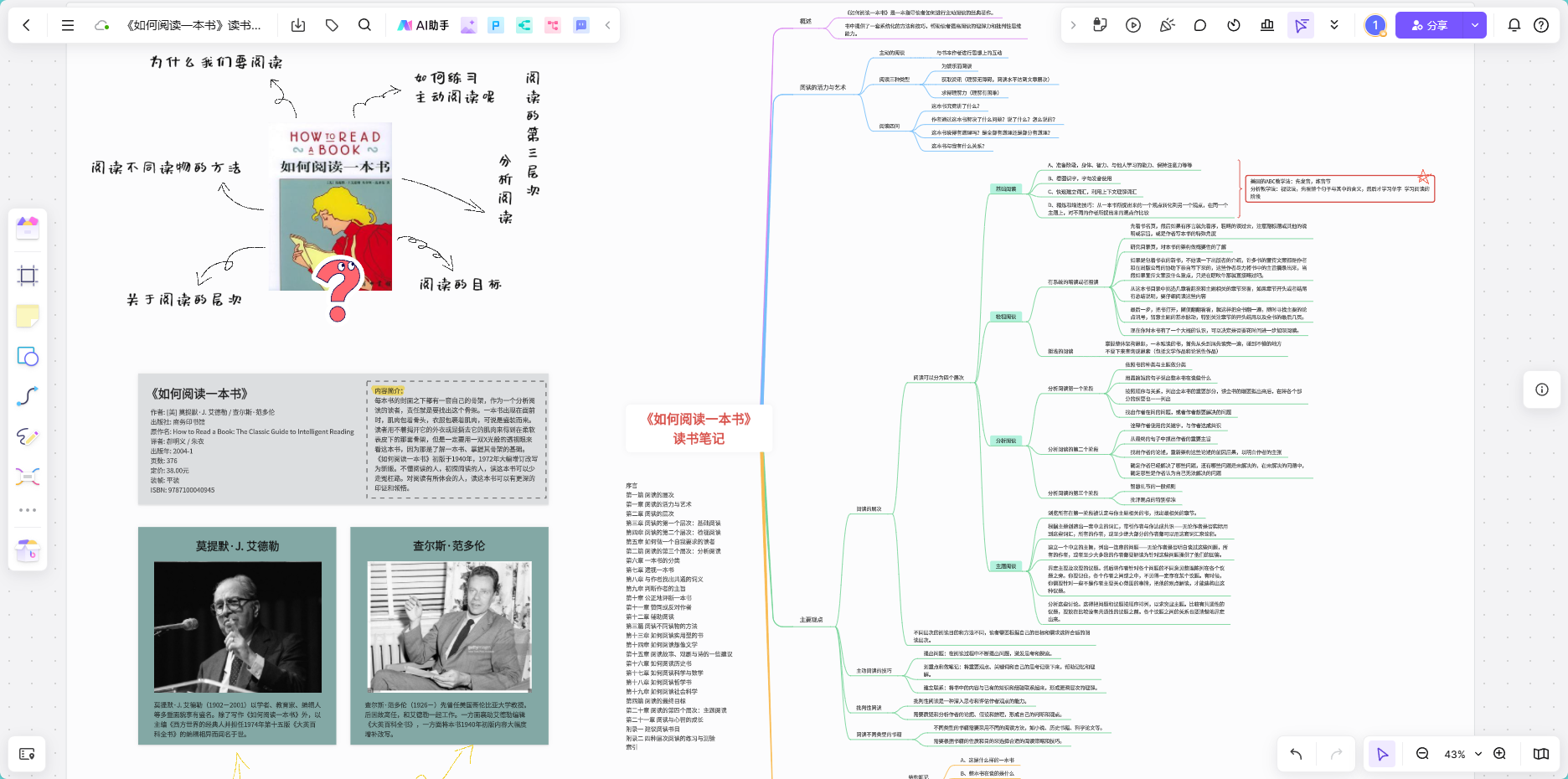Open the tag label icon
The width and height of the screenshot is (1568, 779).
click(332, 25)
